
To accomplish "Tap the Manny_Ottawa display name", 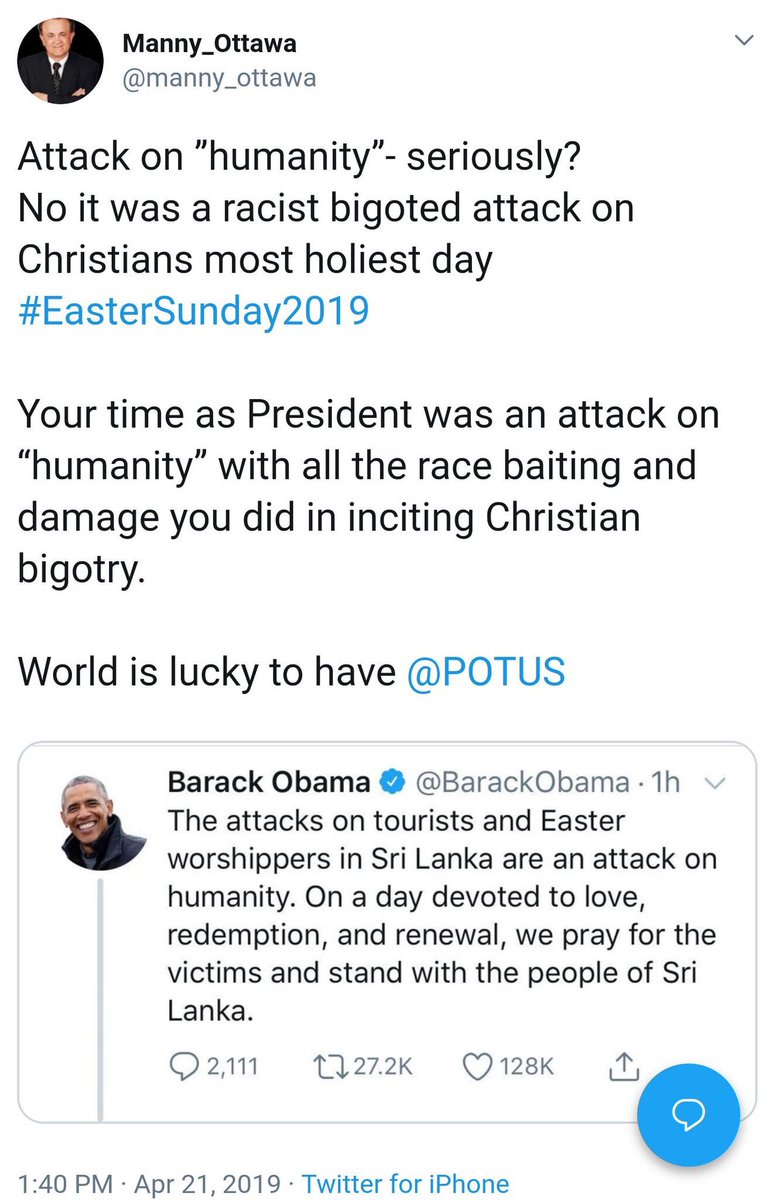I will 209,44.
